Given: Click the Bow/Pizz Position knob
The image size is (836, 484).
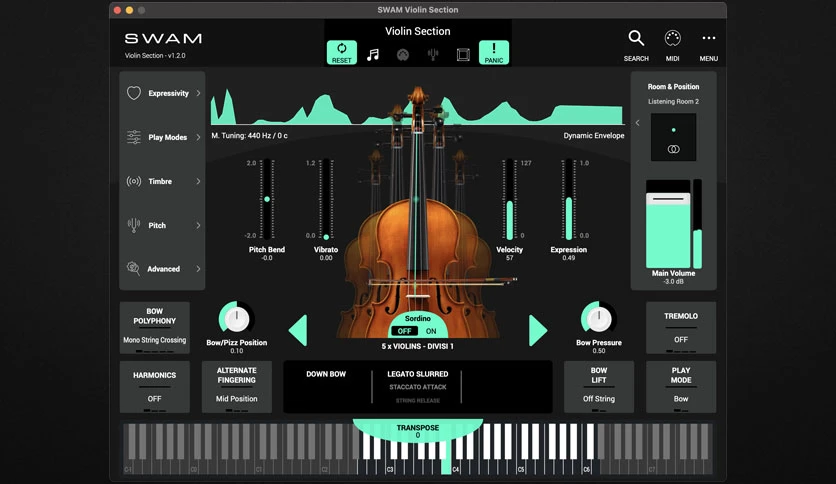Looking at the screenshot, I should 236,319.
